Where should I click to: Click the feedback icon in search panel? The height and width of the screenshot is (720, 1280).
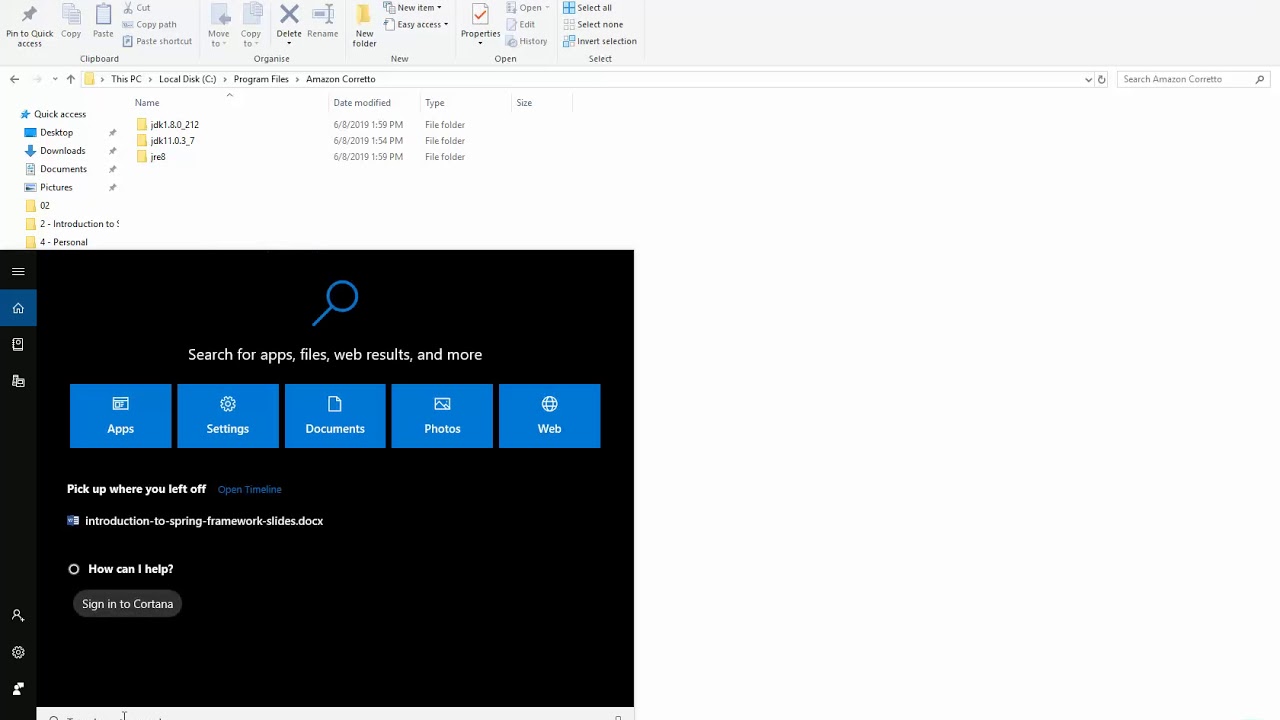tap(18, 689)
